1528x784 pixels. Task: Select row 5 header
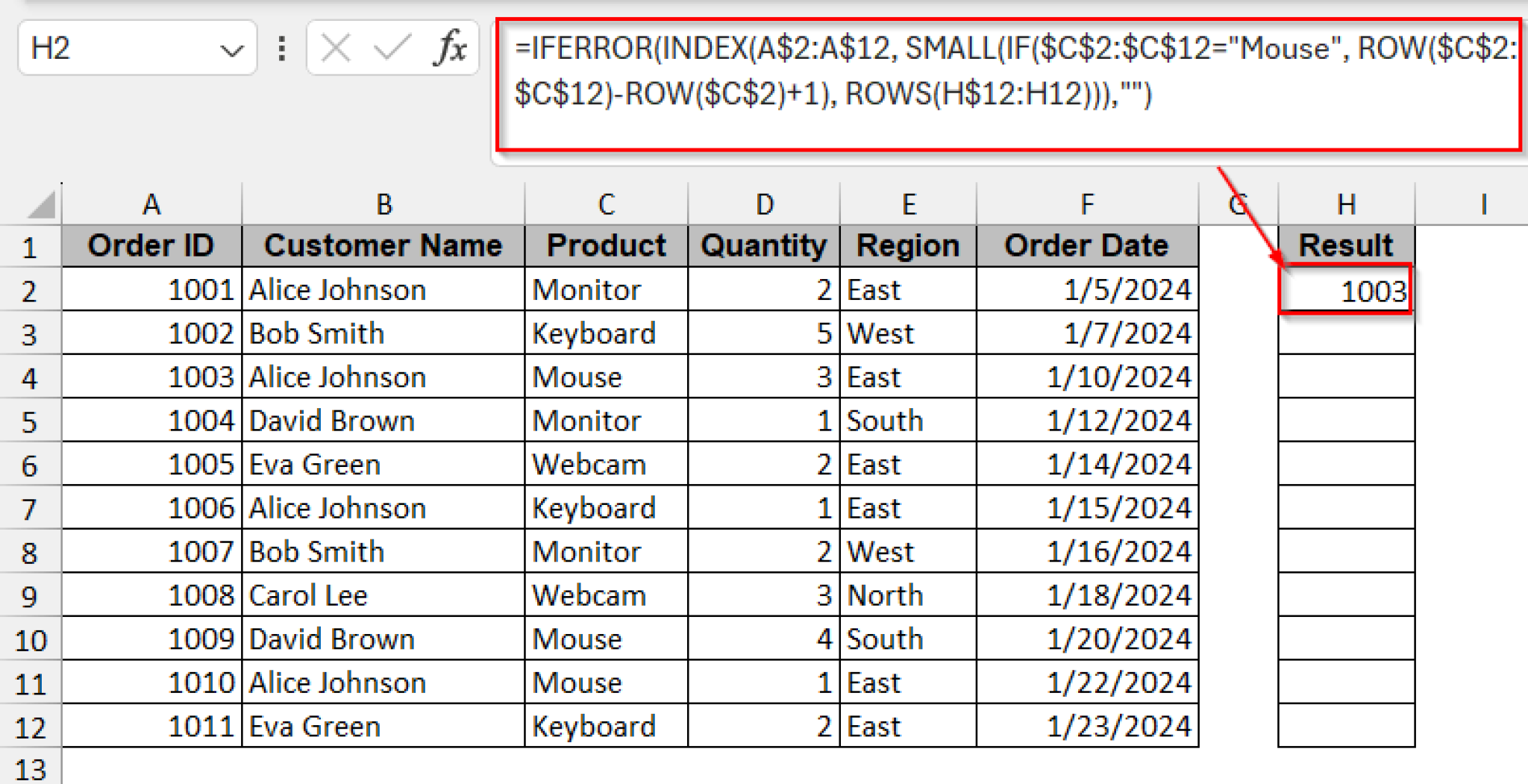(x=30, y=420)
